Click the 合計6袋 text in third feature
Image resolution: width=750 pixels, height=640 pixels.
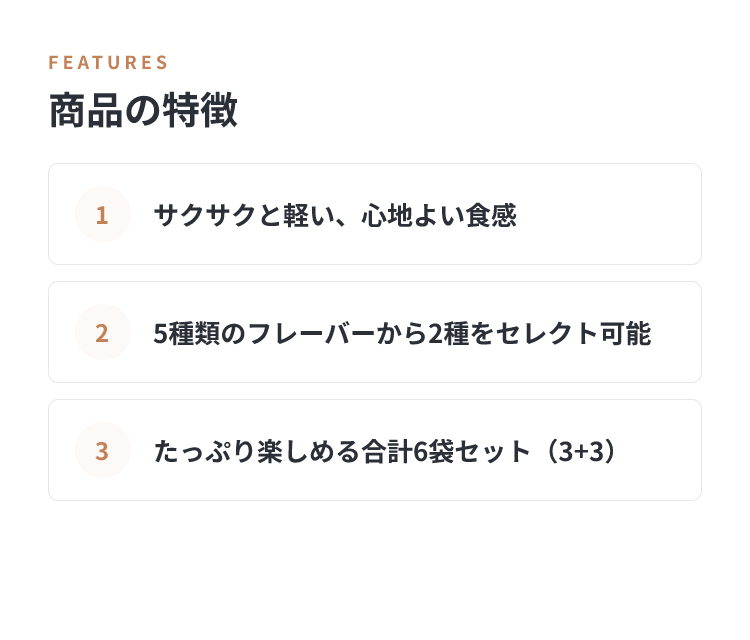[x=408, y=452]
